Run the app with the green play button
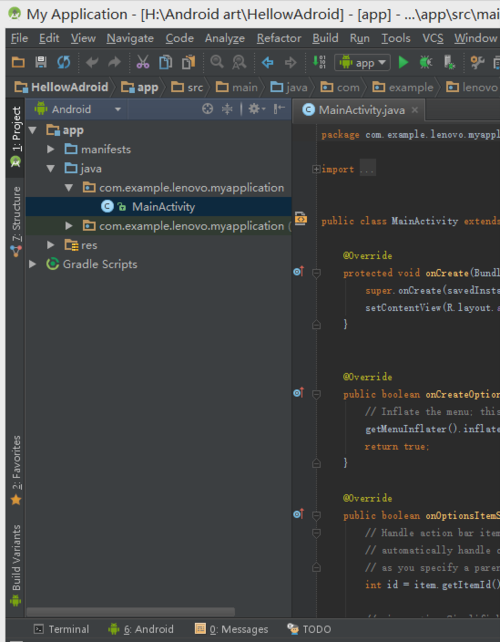This screenshot has width=500, height=642. [403, 62]
